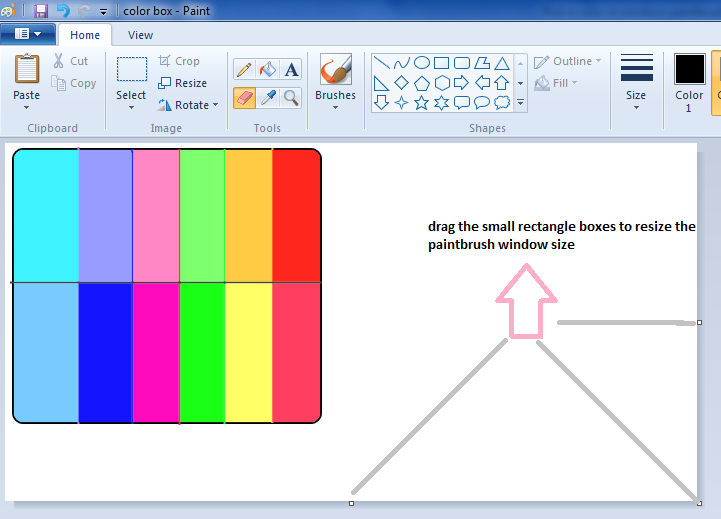Select the Text tool
Image resolution: width=721 pixels, height=519 pixels.
291,70
